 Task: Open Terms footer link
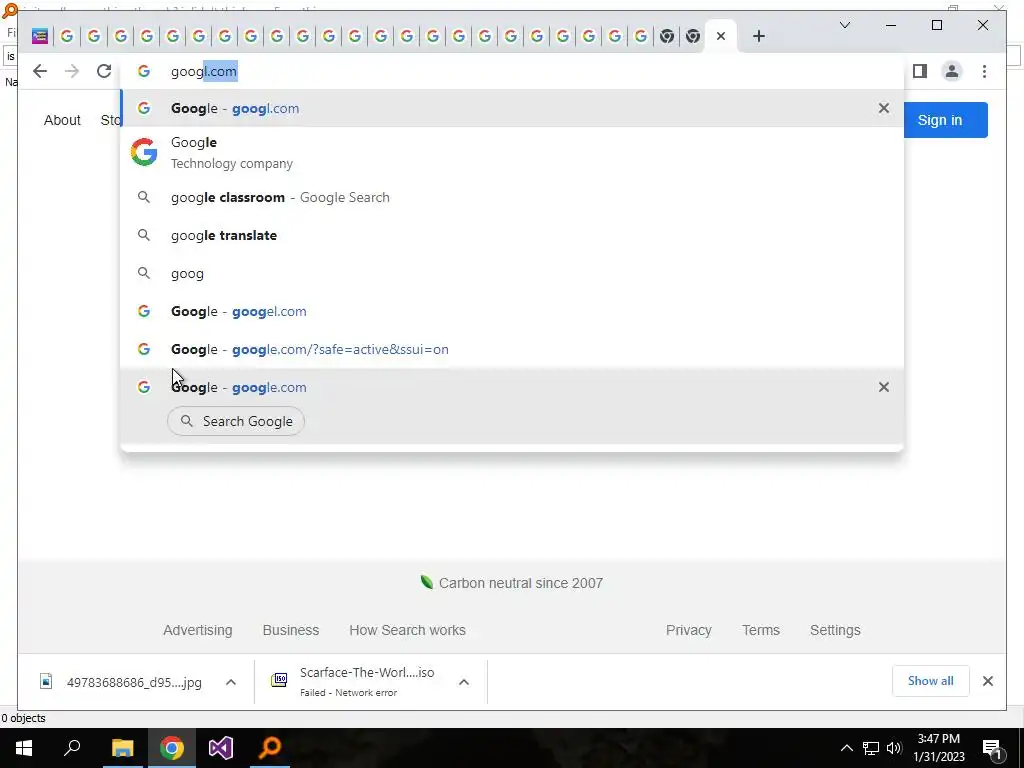pyautogui.click(x=761, y=630)
